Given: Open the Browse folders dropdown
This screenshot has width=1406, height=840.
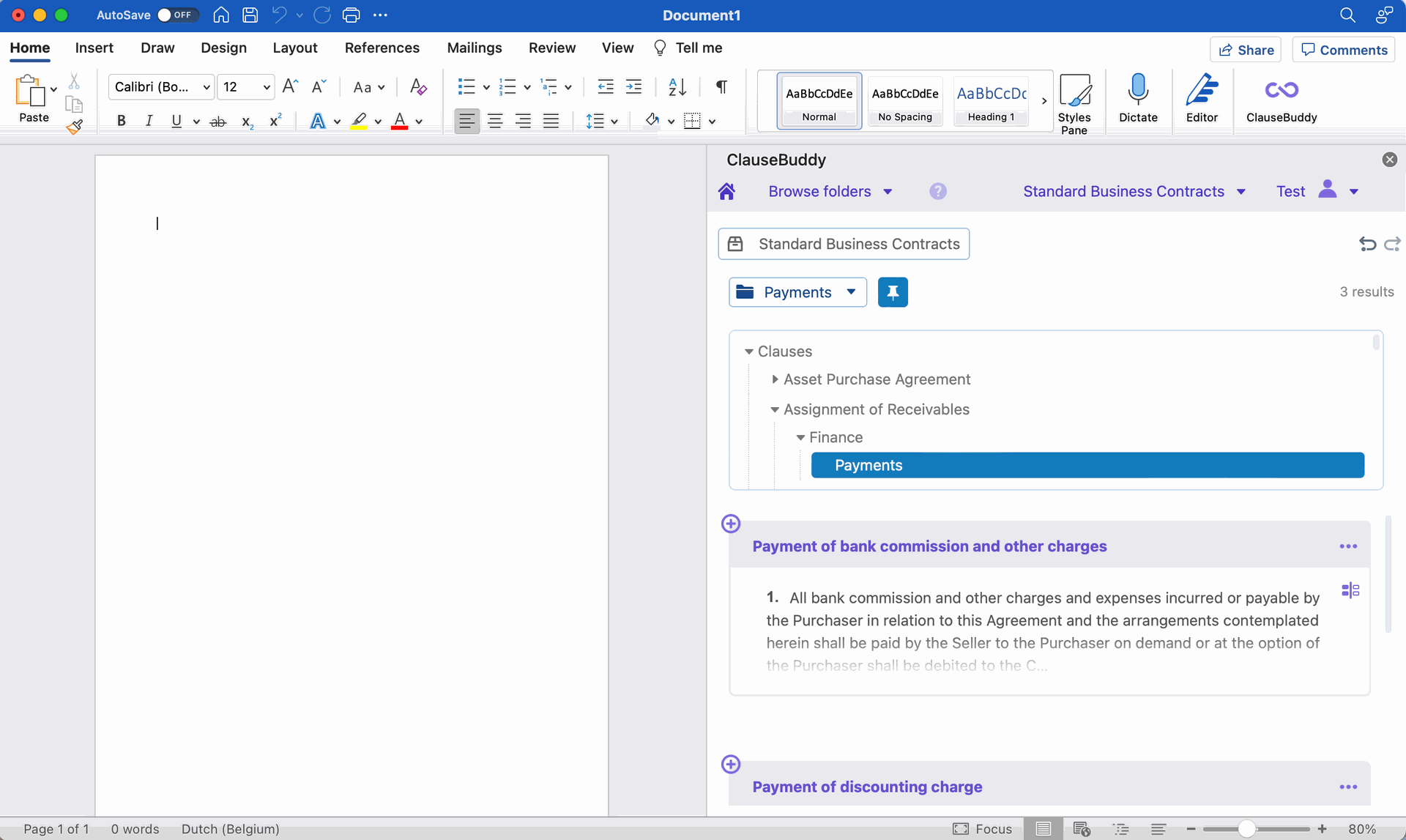Looking at the screenshot, I should point(830,191).
